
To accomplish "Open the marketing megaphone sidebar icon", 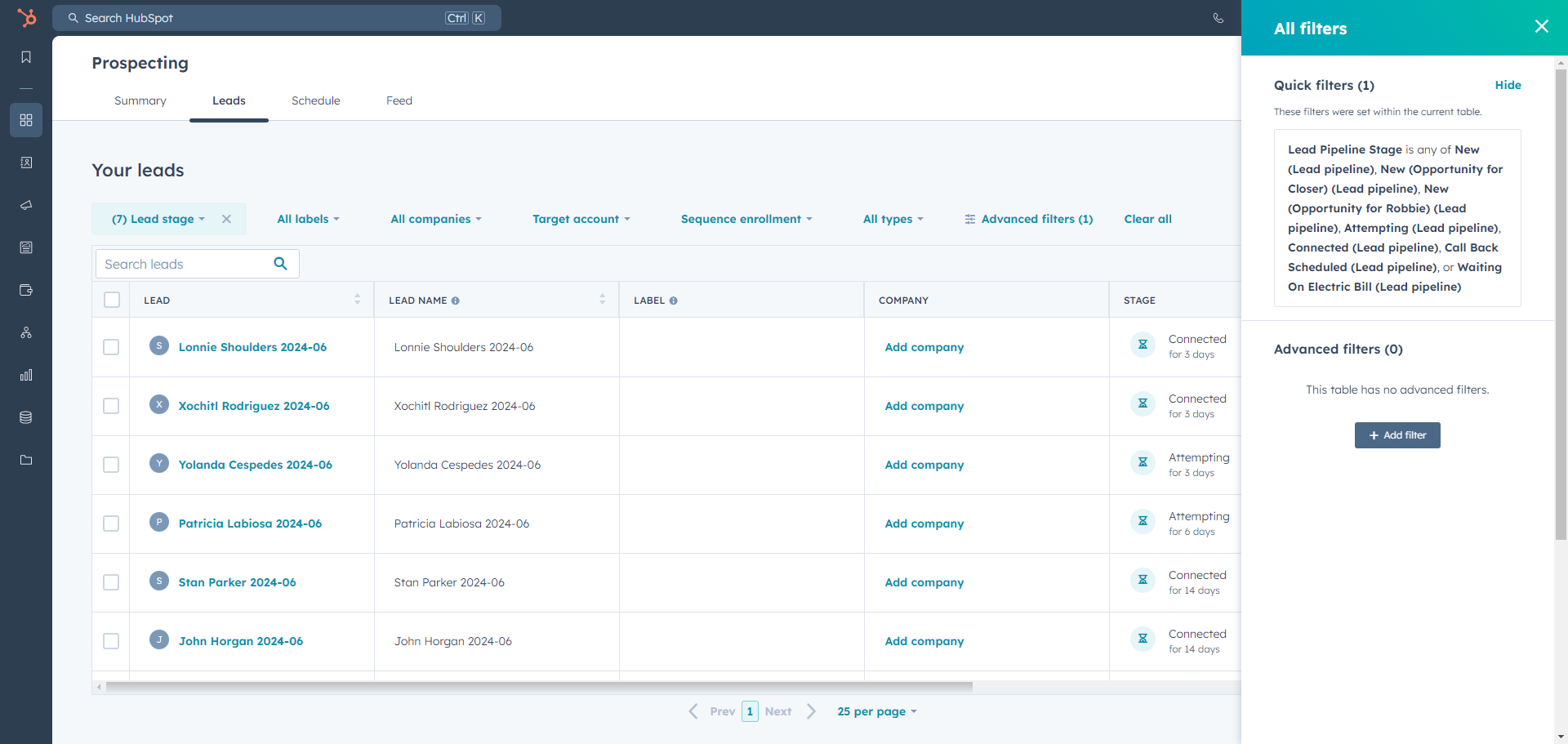I will tap(26, 205).
